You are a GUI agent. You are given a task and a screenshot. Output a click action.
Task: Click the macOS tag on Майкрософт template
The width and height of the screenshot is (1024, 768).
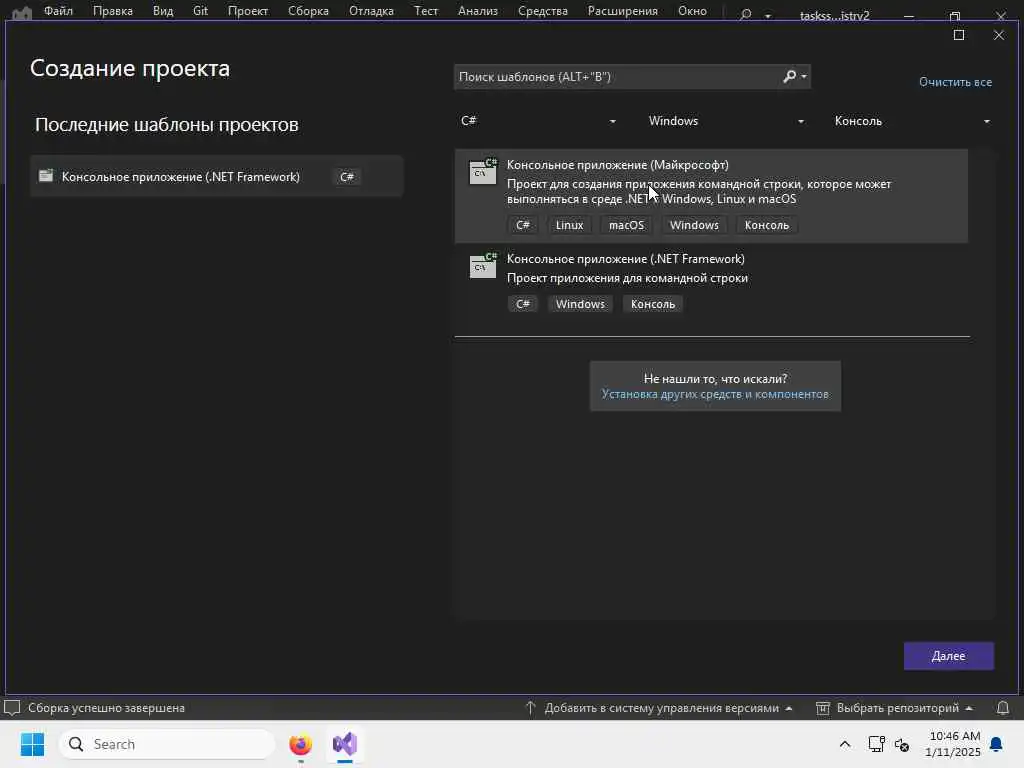(x=626, y=225)
